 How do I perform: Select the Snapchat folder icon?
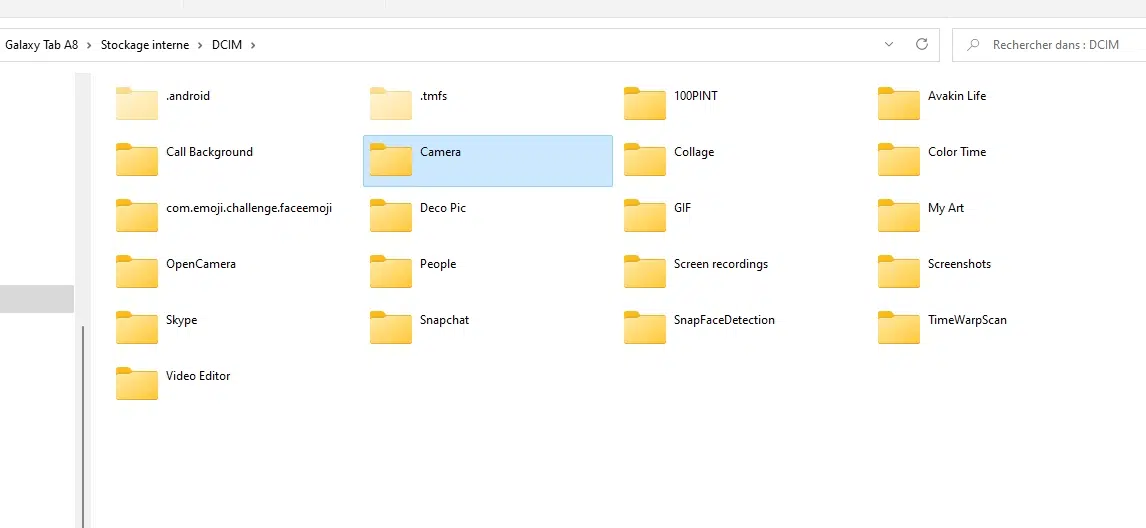[391, 328]
